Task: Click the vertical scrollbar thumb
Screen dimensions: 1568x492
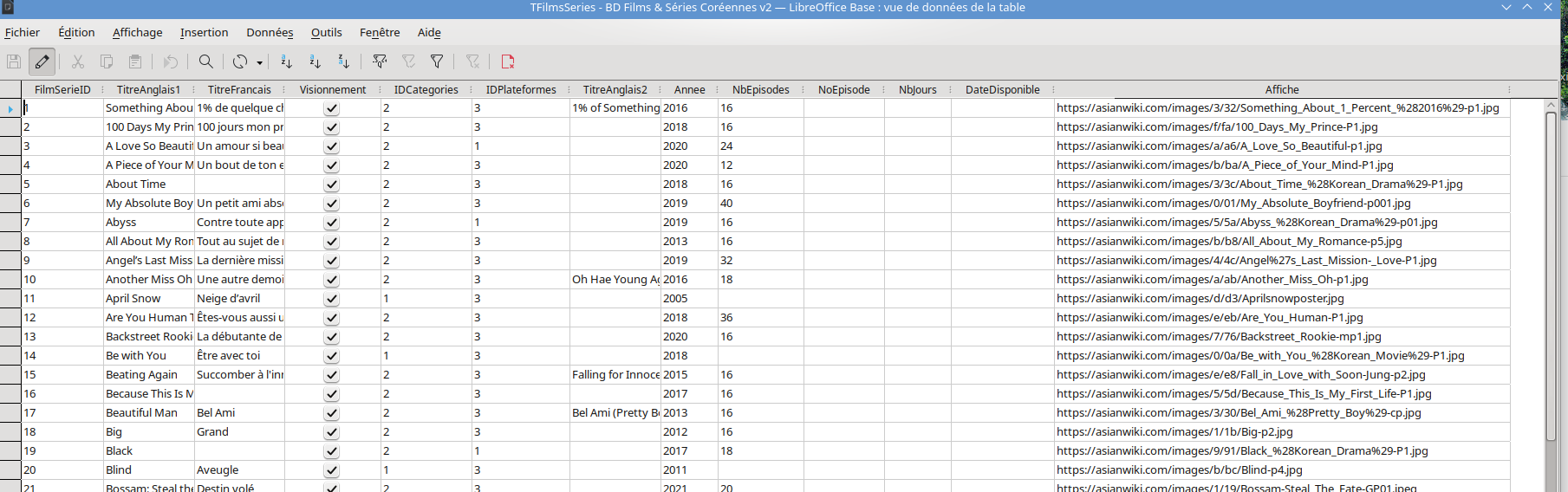Action: tap(1551, 295)
